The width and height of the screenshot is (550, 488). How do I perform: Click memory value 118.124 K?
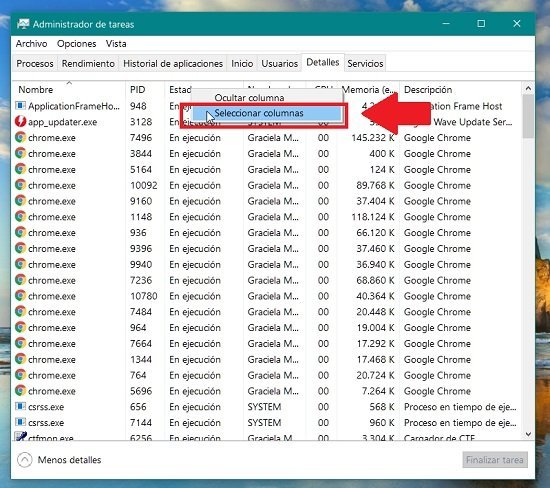click(373, 217)
